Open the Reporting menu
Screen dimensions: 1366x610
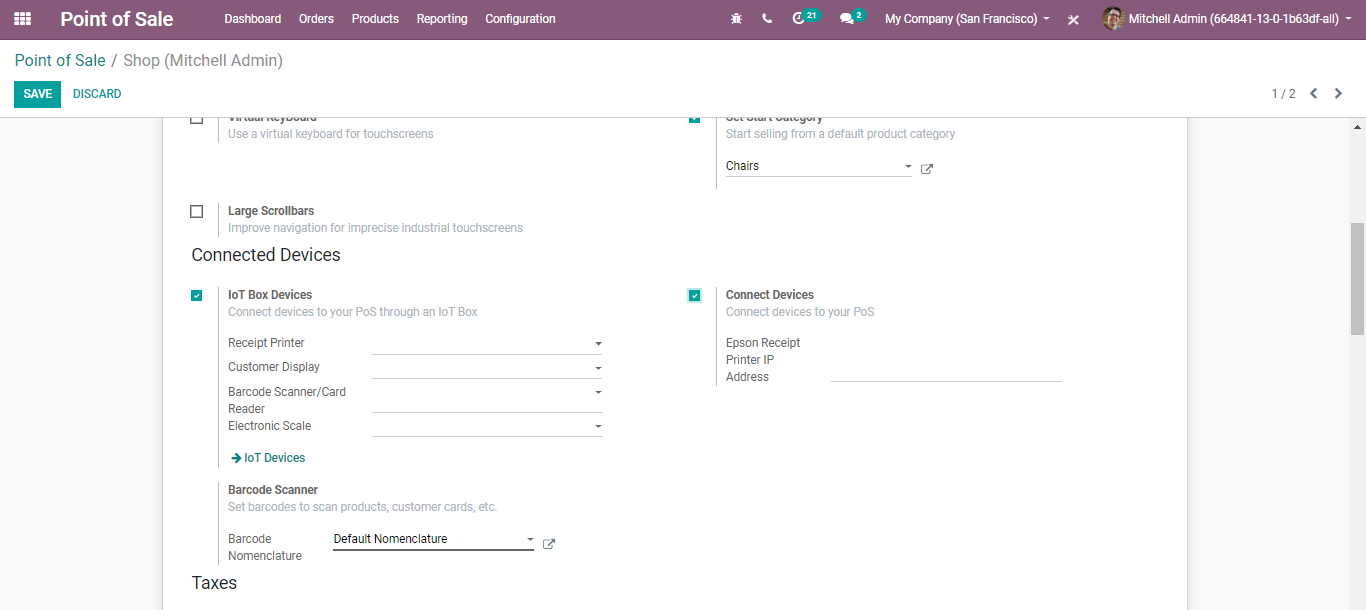442,19
